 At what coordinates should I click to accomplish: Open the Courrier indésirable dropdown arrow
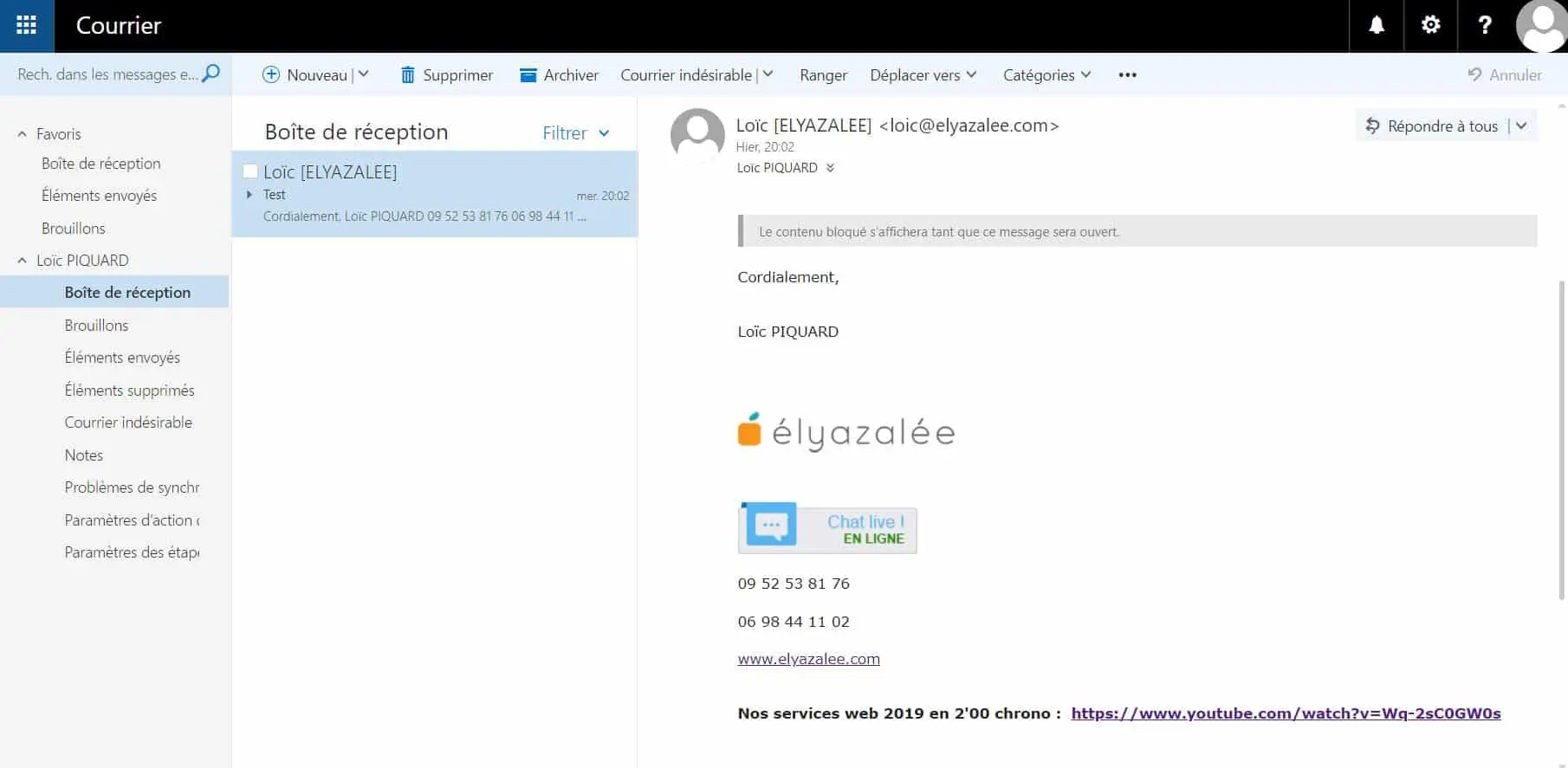tap(768, 74)
